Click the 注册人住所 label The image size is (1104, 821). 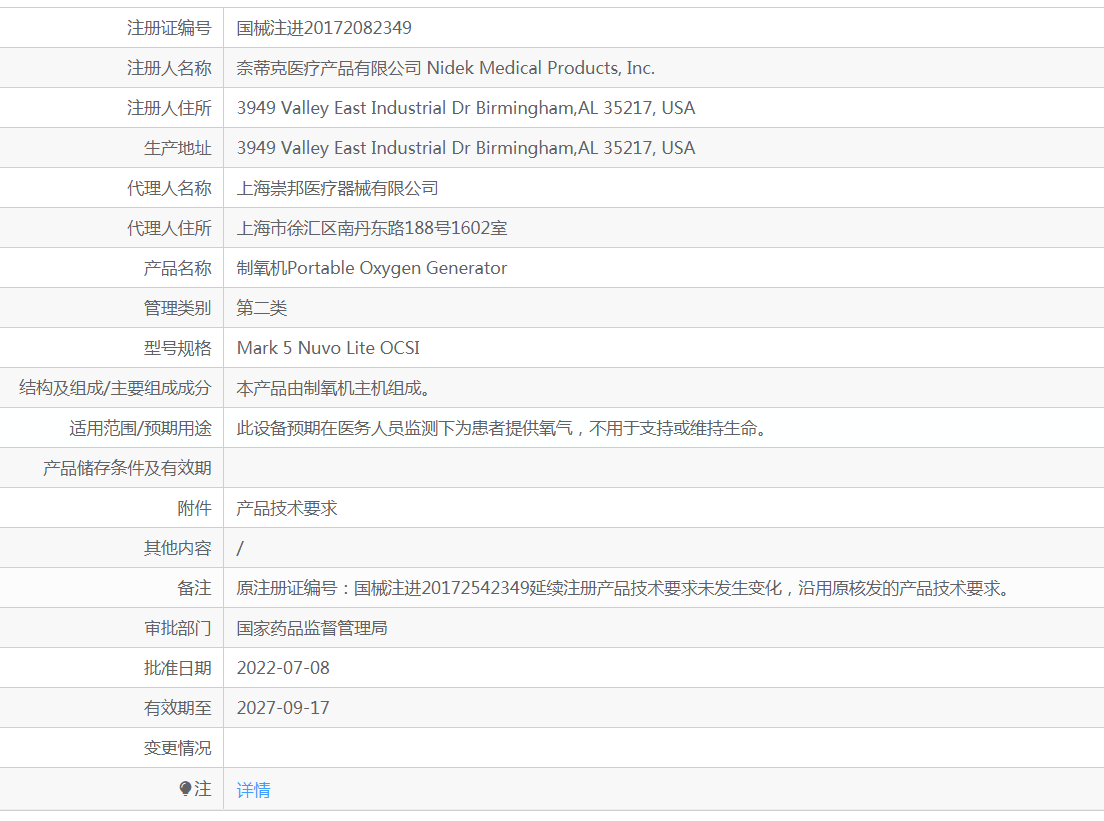pos(169,108)
